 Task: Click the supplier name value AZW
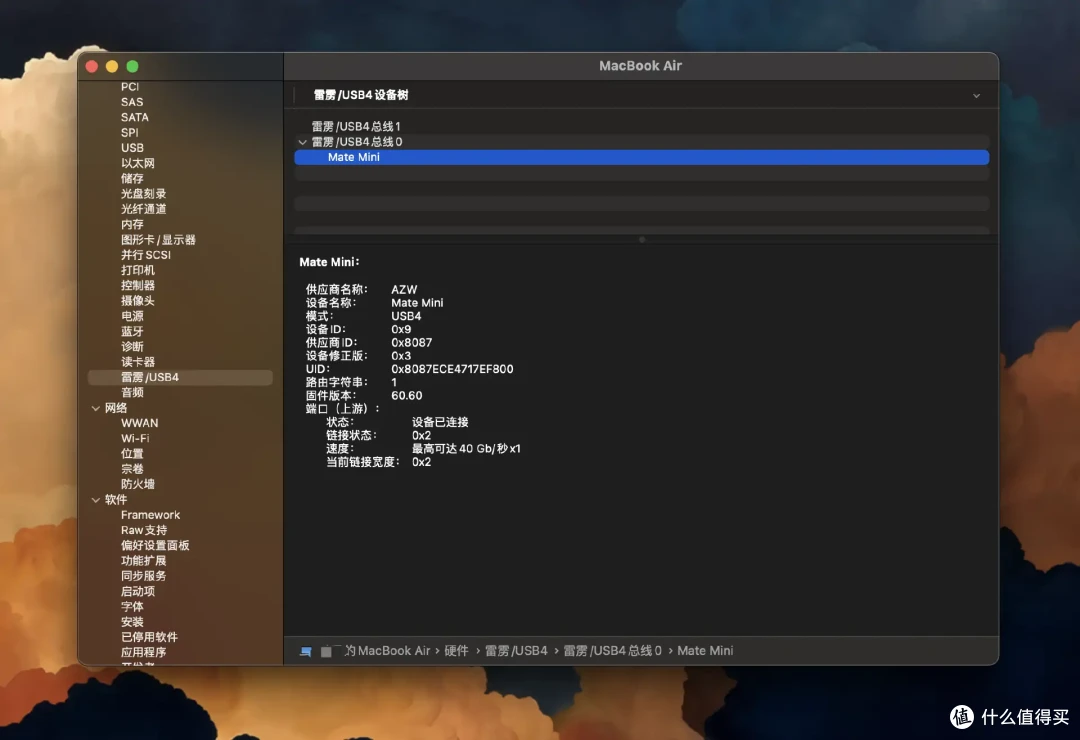(404, 289)
